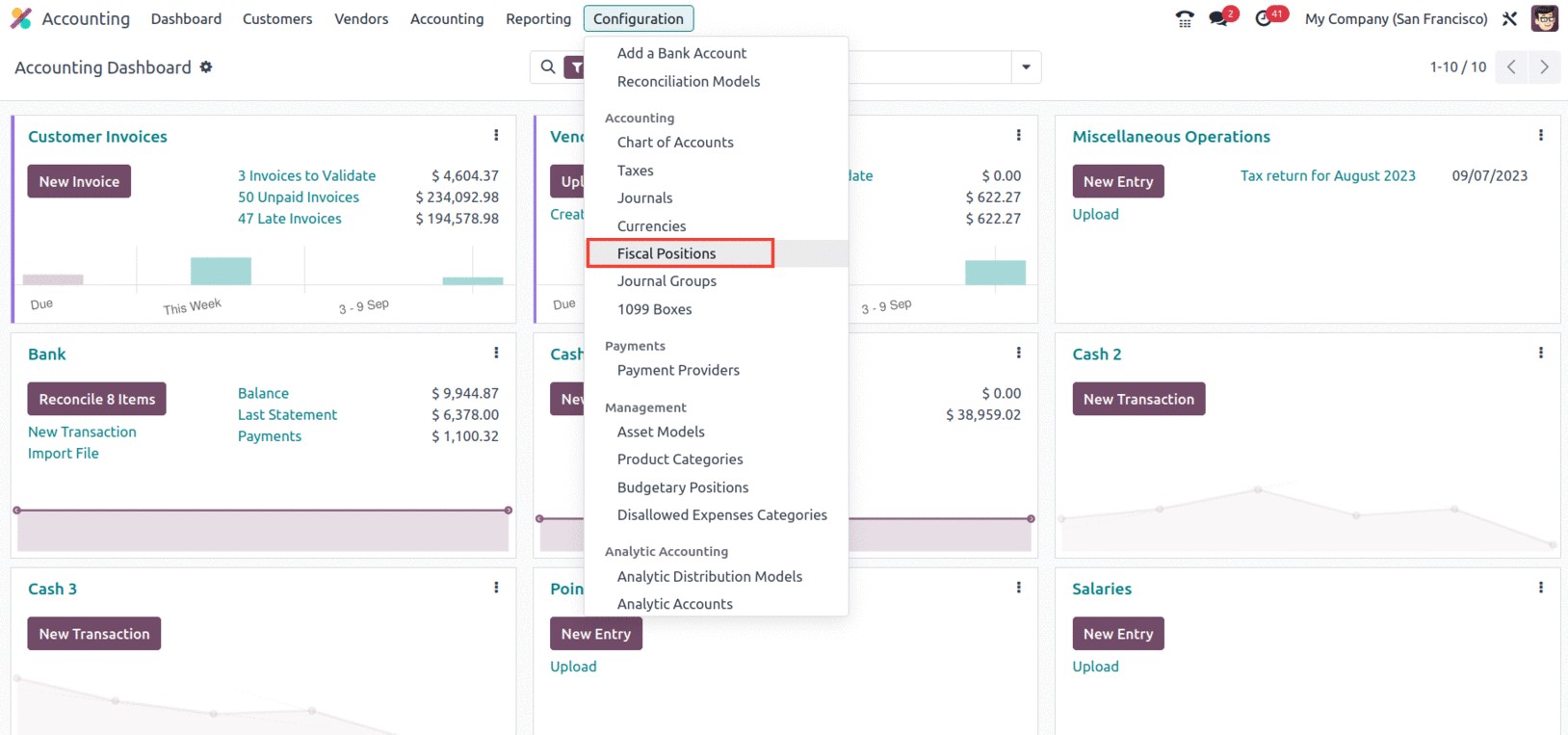Click the debug tools wrench icon
Viewport: 1568px width, 735px height.
click(1510, 18)
